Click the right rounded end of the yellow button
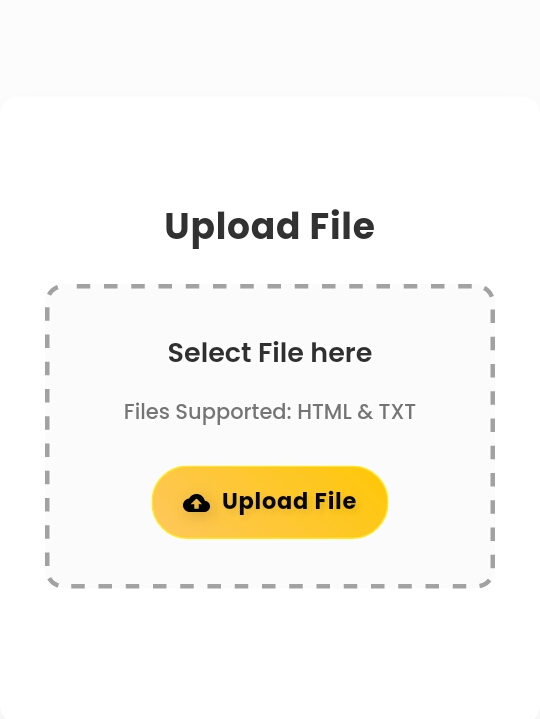This screenshot has width=540, height=719. 372,502
